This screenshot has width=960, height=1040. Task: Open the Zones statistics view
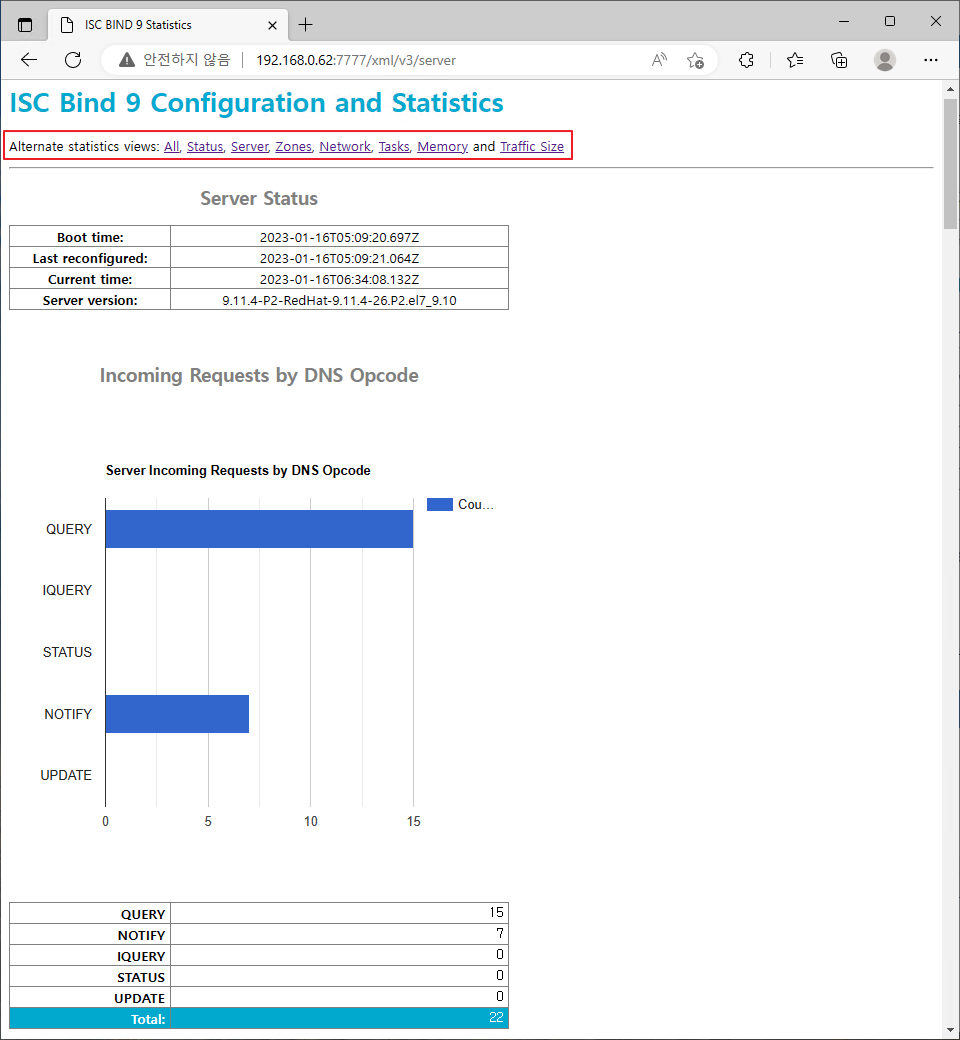click(x=293, y=146)
